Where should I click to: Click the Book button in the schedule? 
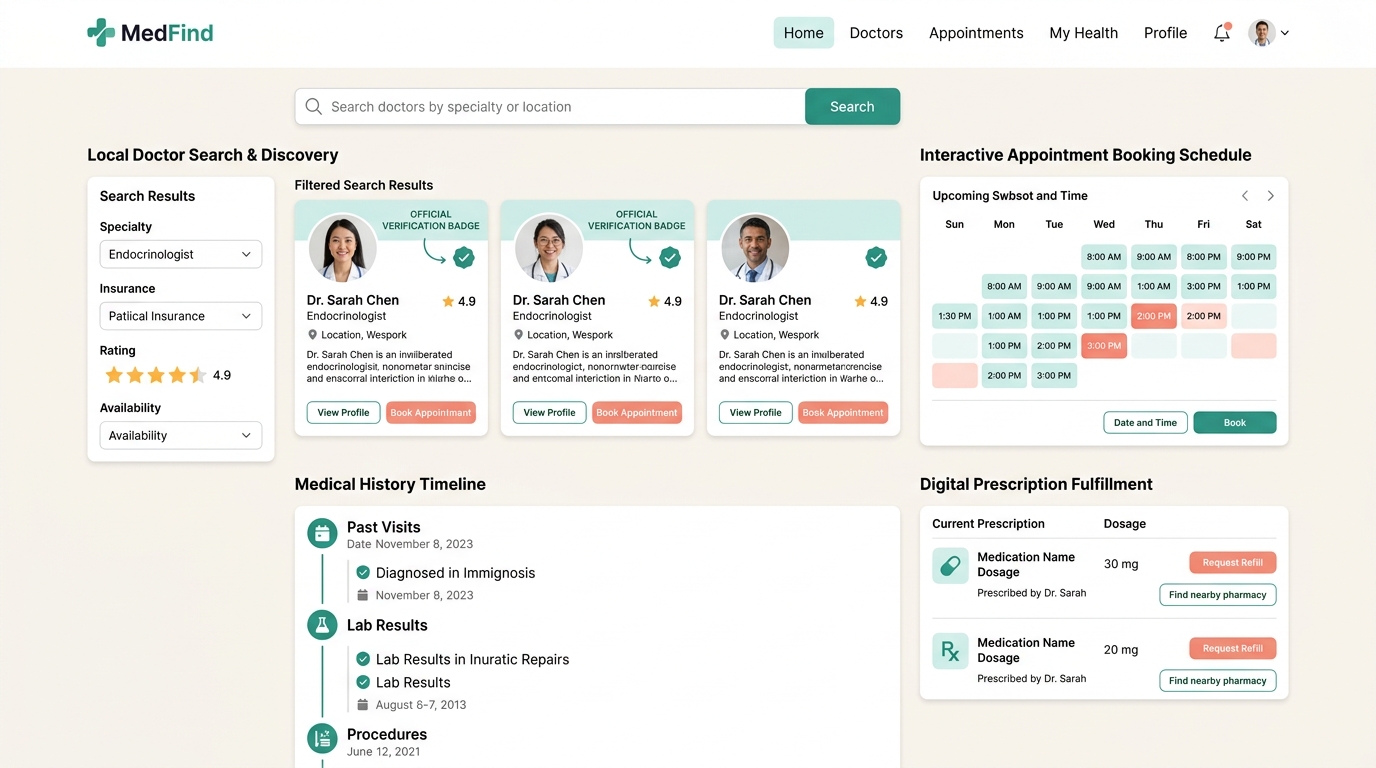(1235, 423)
